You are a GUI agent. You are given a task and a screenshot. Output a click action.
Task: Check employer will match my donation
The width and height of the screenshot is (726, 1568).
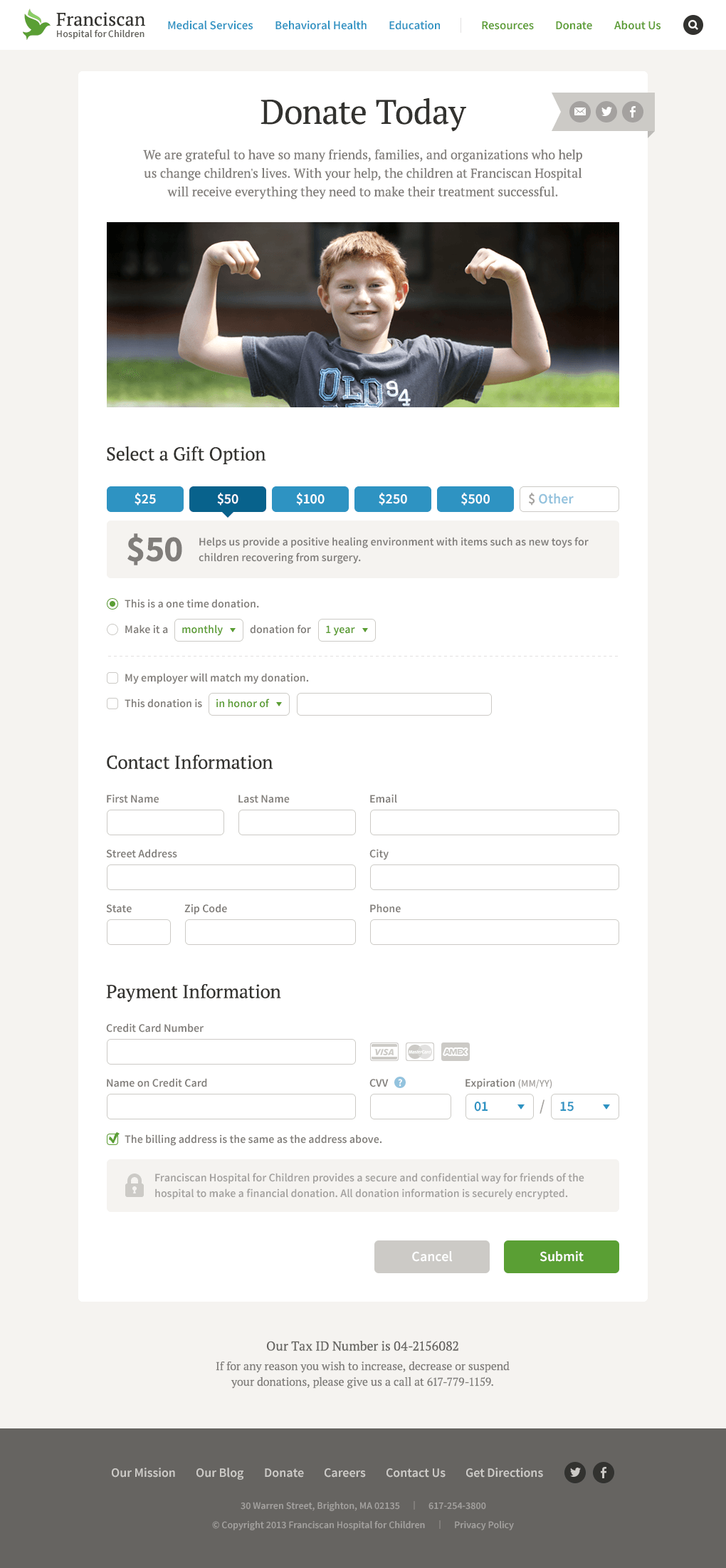(112, 678)
